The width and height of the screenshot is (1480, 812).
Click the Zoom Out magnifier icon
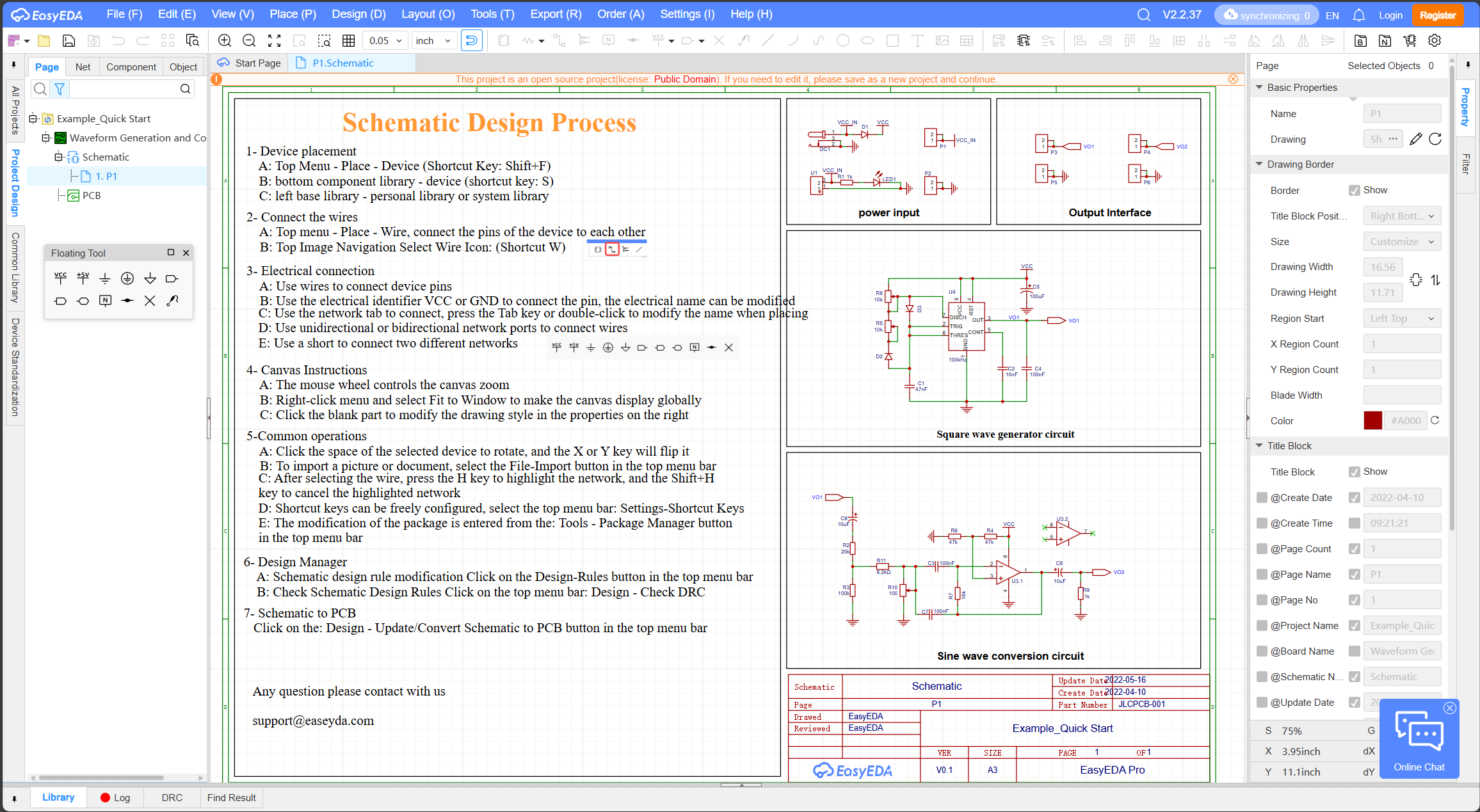249,41
